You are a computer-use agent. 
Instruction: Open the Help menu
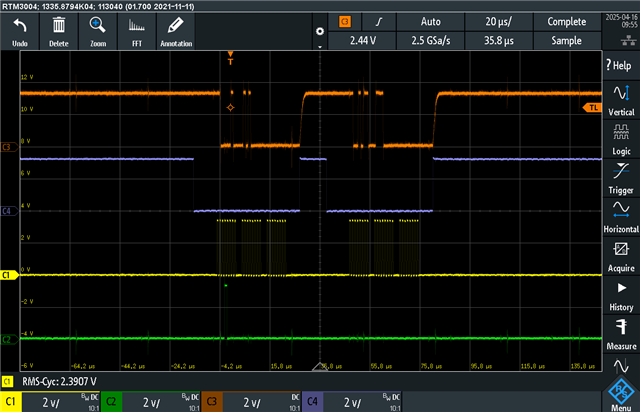(621, 65)
